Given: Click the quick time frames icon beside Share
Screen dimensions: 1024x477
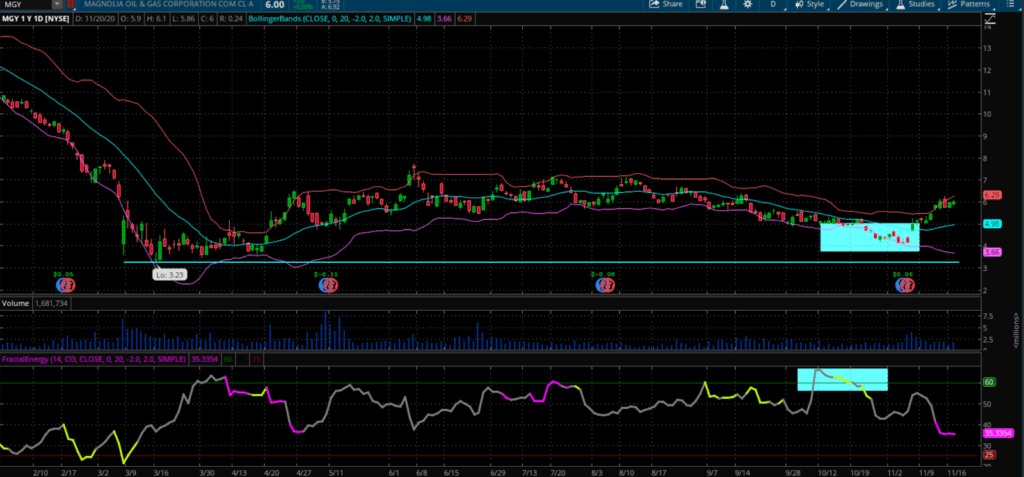Looking at the screenshot, I should (701, 4).
